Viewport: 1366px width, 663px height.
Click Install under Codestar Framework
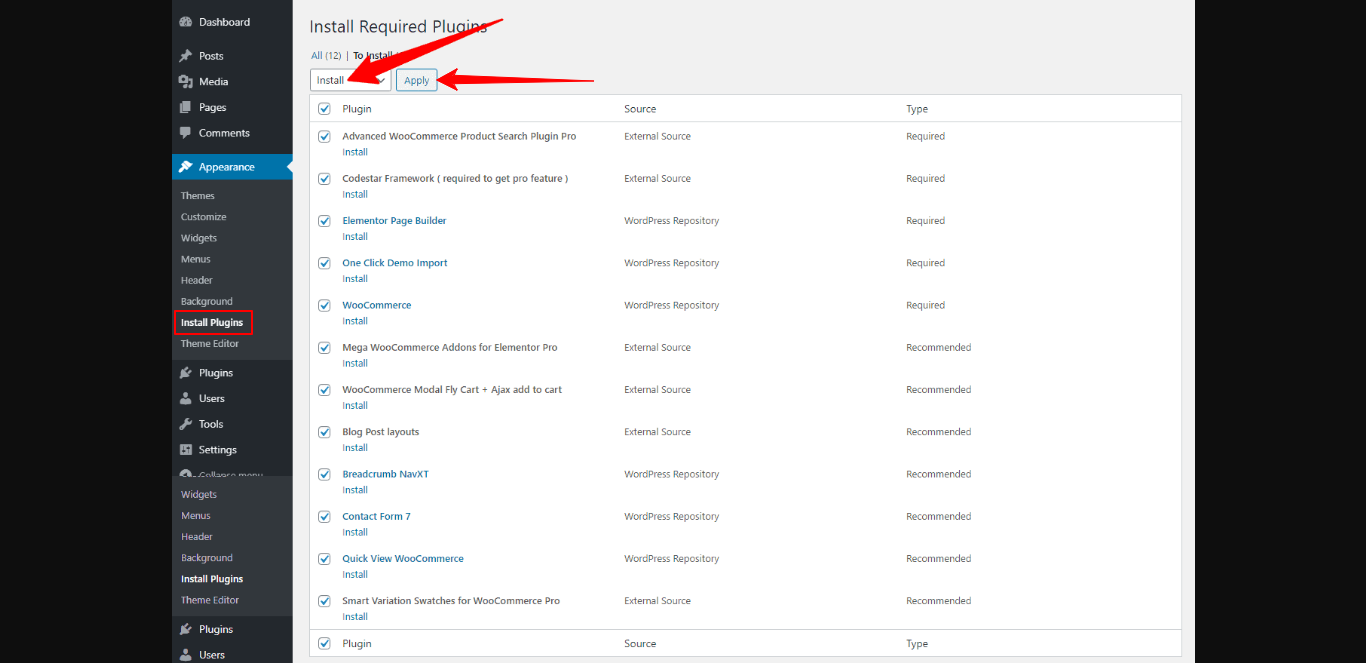[x=355, y=194]
